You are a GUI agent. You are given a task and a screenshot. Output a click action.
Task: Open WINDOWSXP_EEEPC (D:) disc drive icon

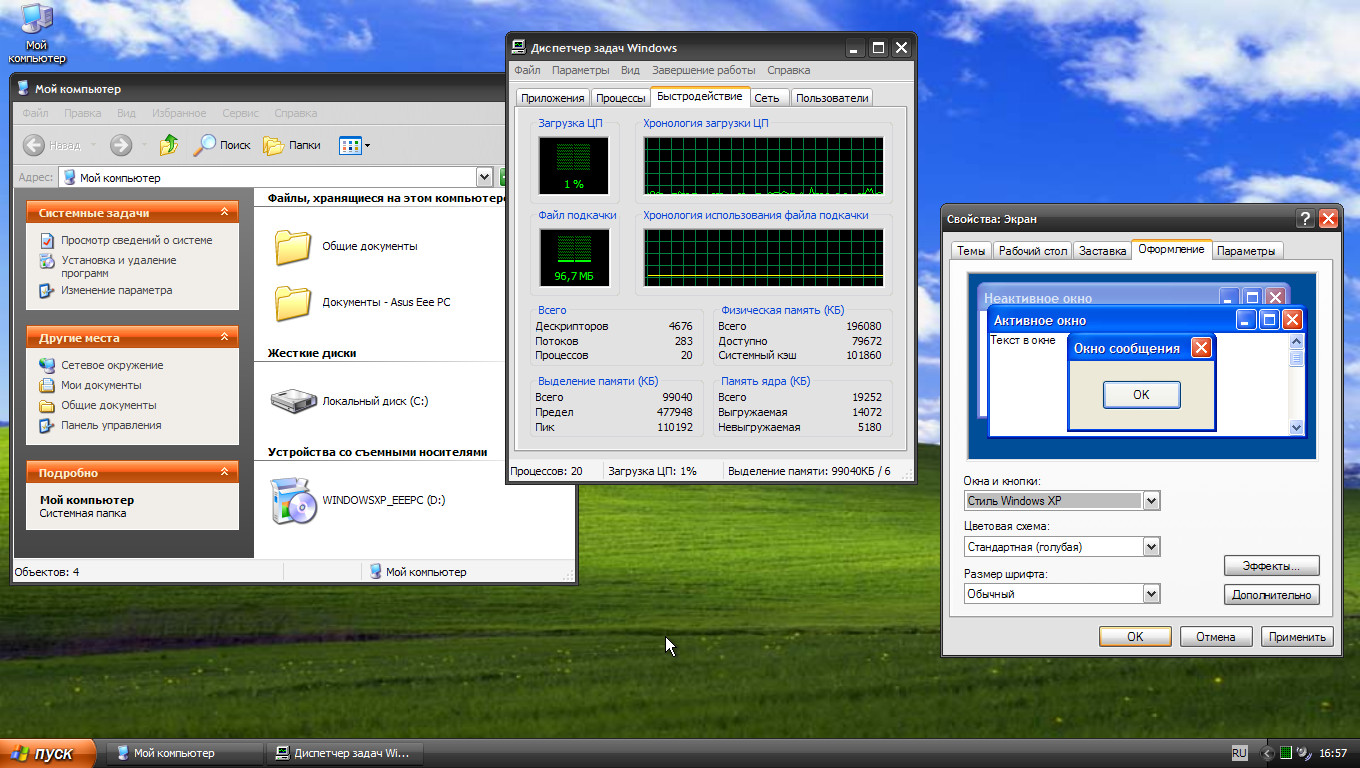pos(293,500)
